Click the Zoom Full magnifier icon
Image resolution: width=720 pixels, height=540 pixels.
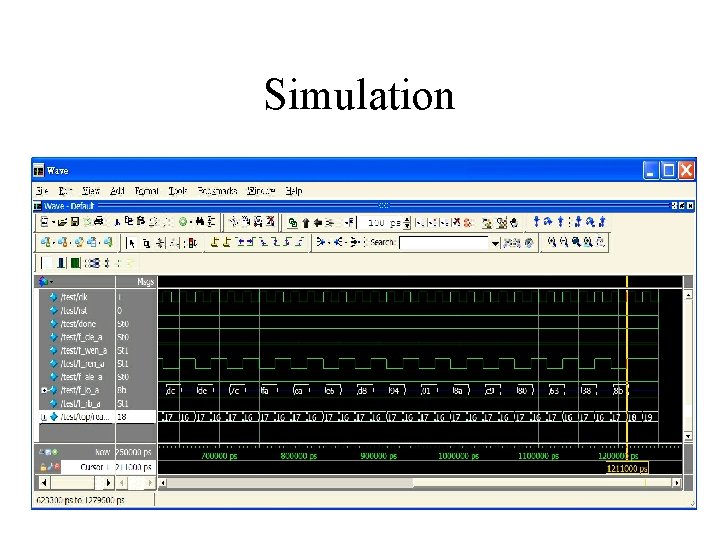pyautogui.click(x=576, y=242)
